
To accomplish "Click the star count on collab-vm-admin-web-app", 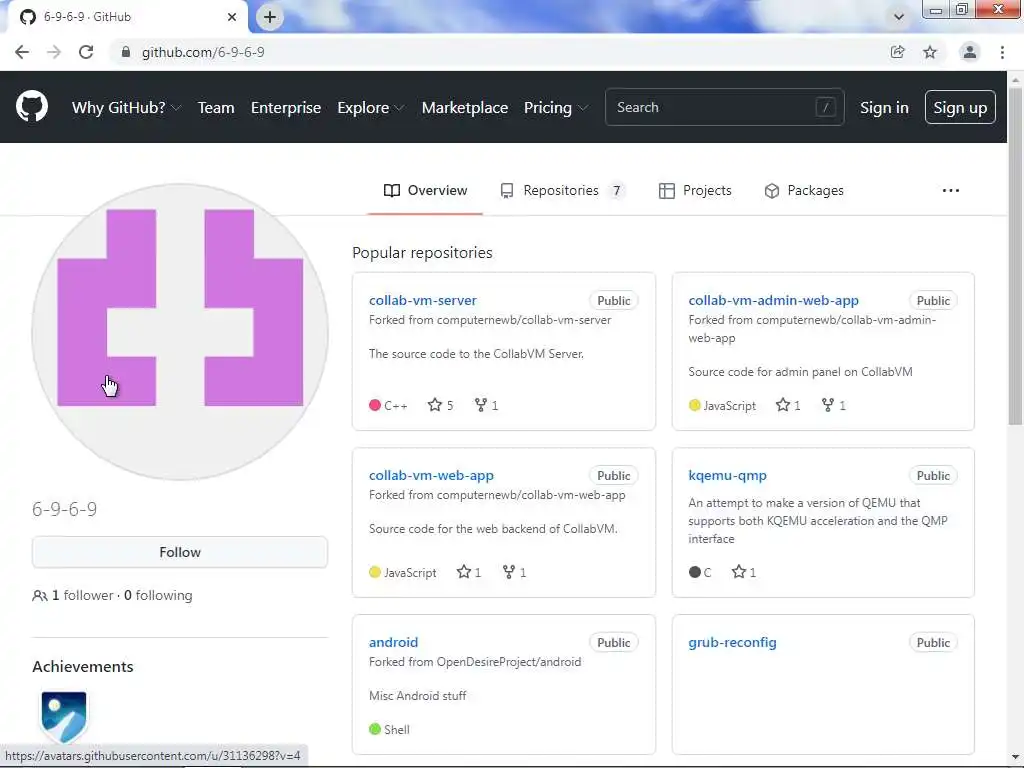I will 788,406.
